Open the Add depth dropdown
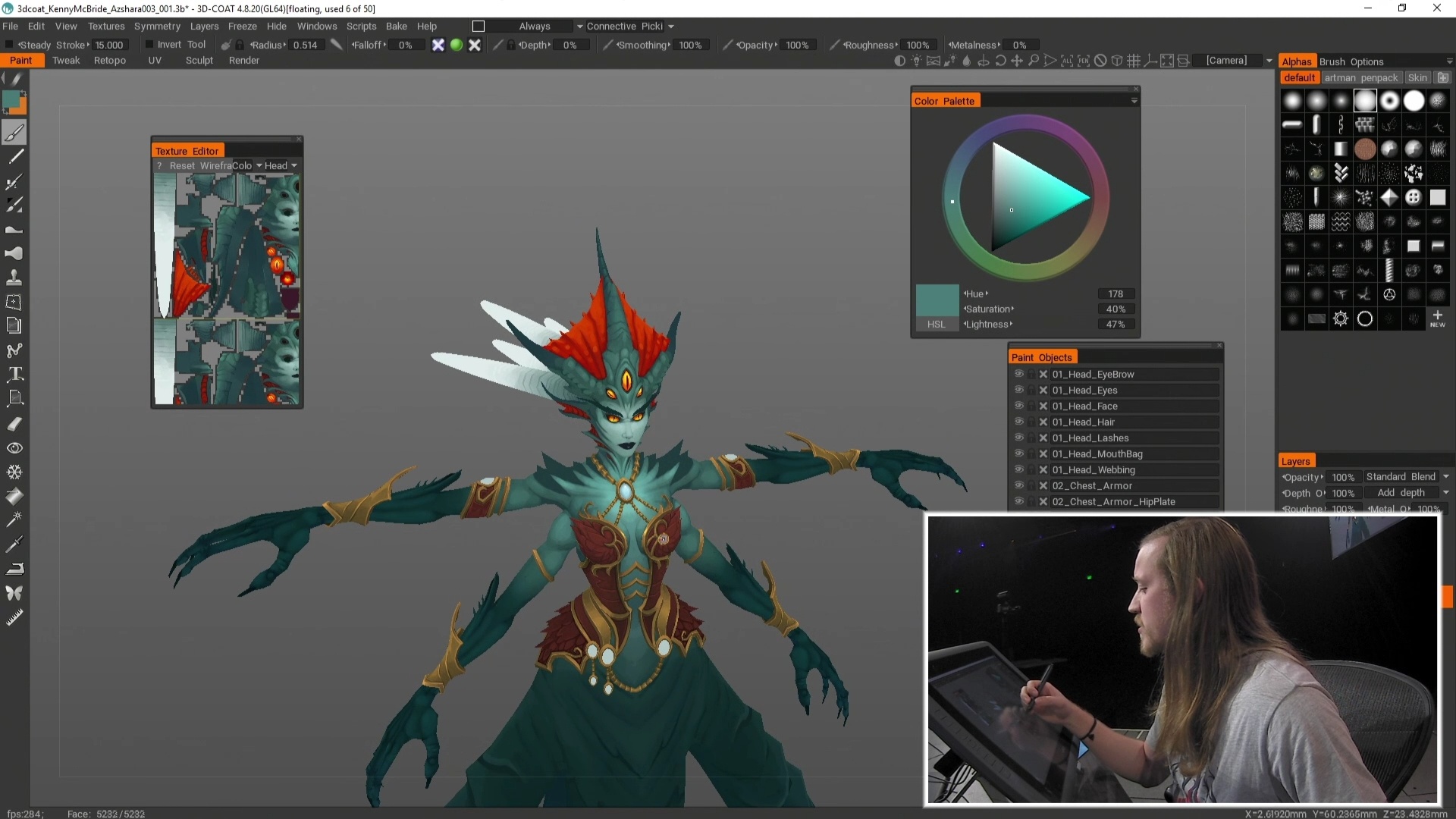 (x=1445, y=493)
